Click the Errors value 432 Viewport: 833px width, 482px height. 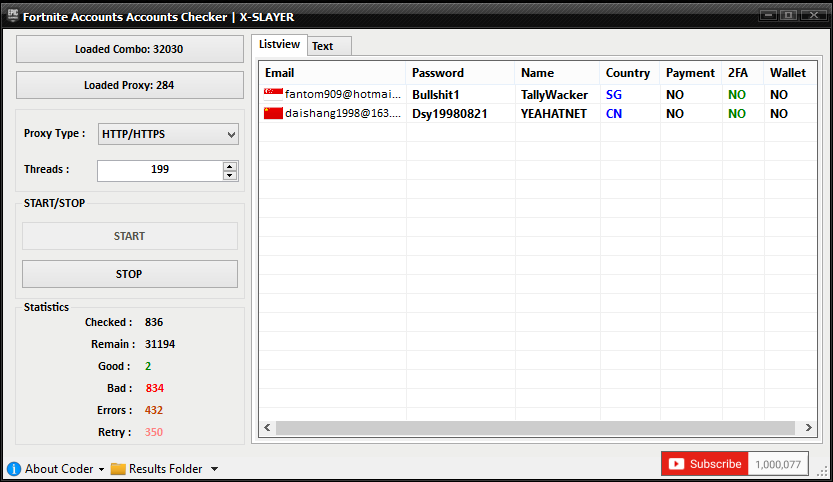pos(154,410)
